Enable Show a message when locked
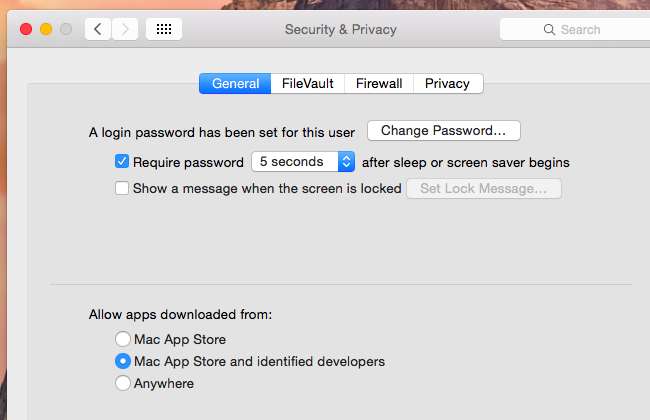 pos(122,188)
